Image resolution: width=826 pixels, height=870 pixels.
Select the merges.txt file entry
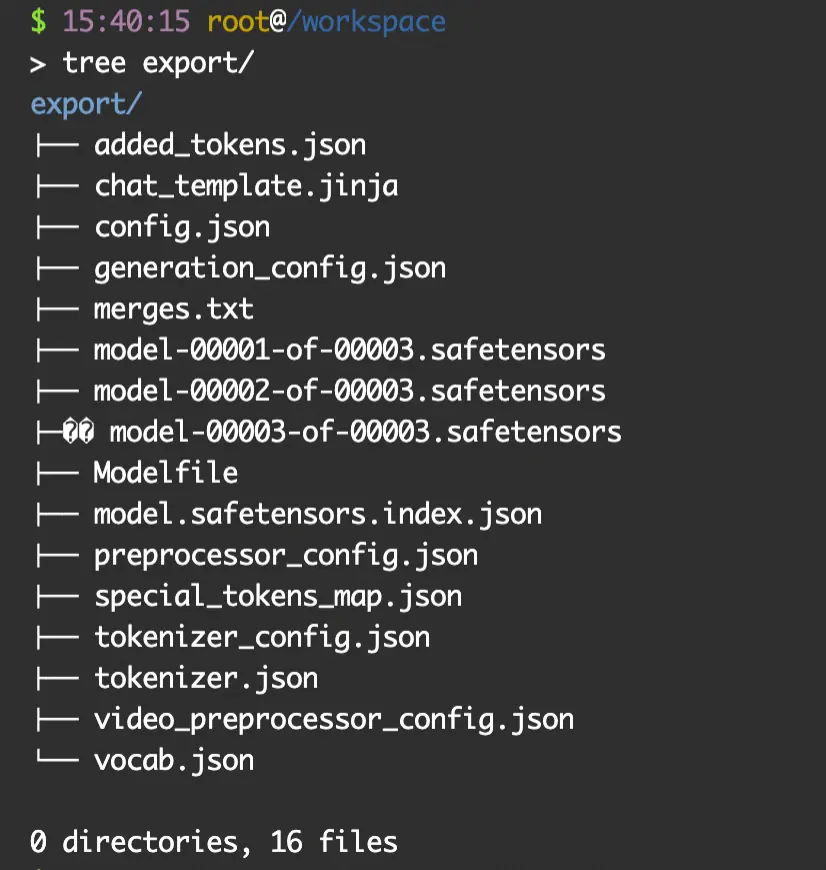coord(174,309)
